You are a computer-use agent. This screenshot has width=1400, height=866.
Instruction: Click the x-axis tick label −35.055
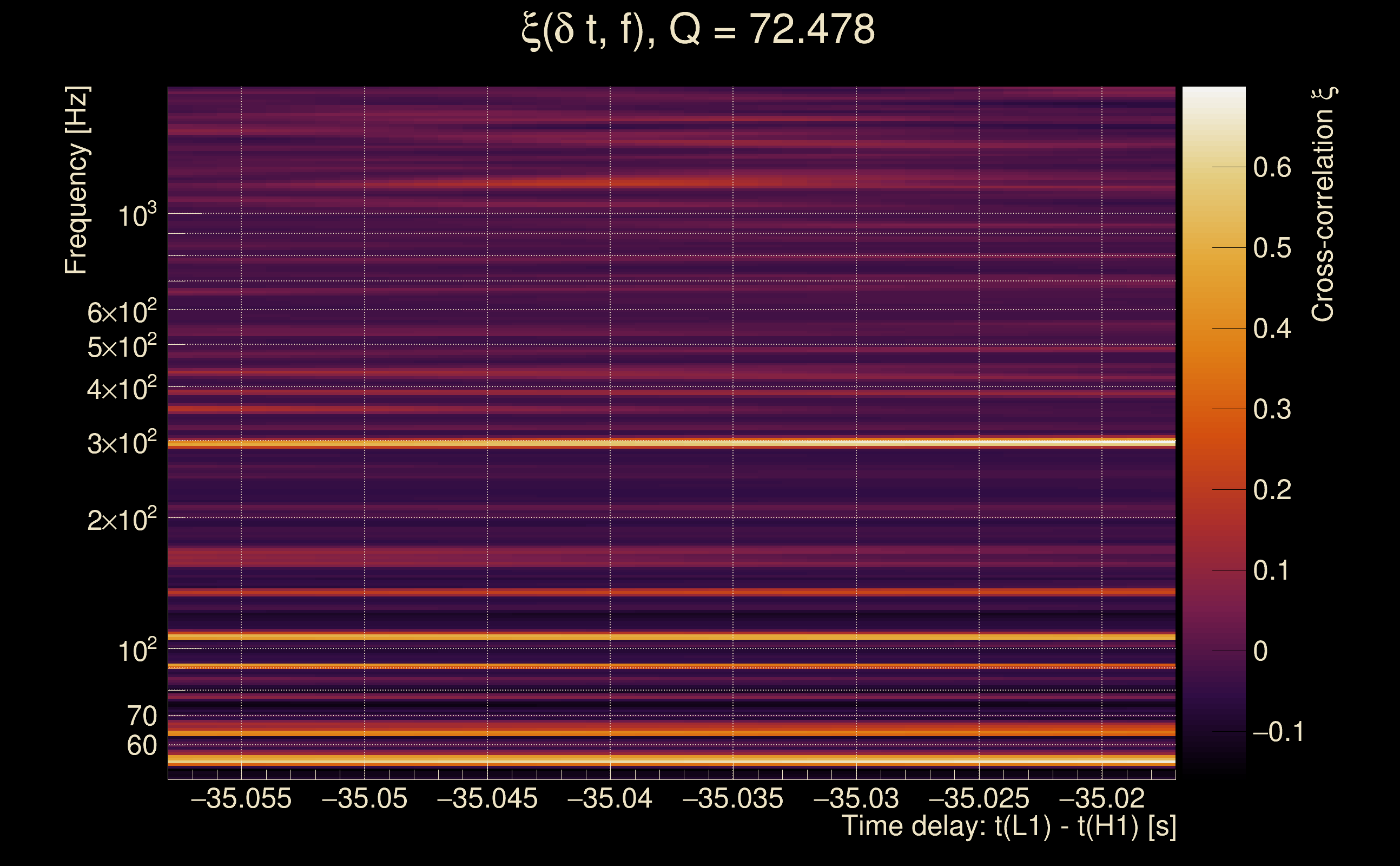[241, 798]
